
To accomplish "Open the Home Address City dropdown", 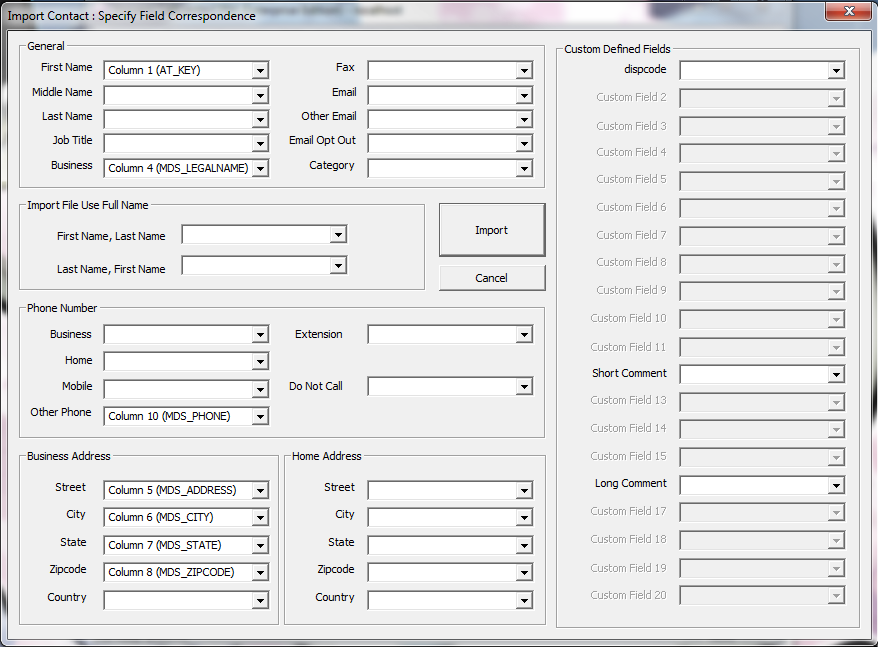I will coord(524,517).
